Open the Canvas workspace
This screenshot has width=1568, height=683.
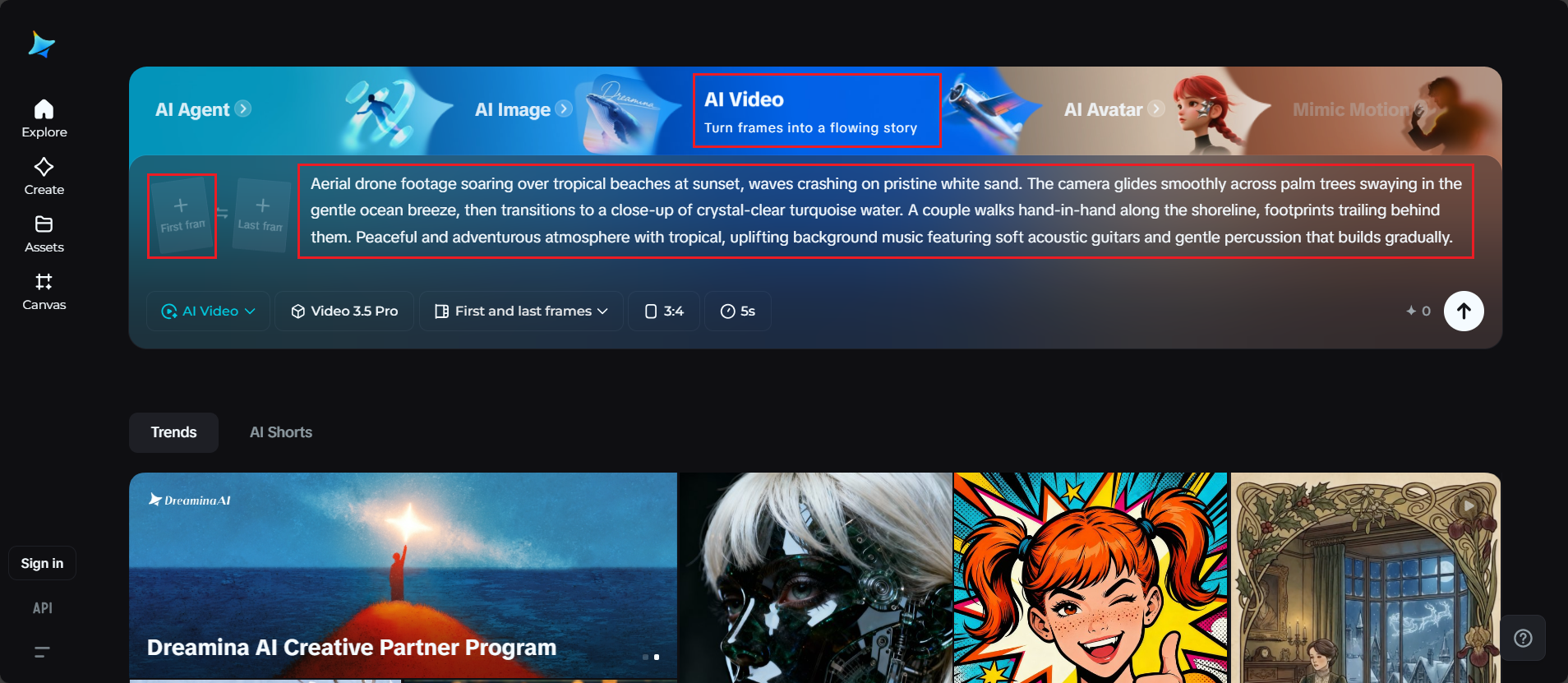(44, 292)
